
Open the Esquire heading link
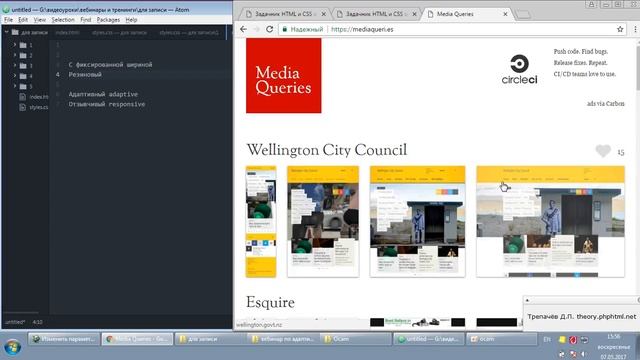270,302
